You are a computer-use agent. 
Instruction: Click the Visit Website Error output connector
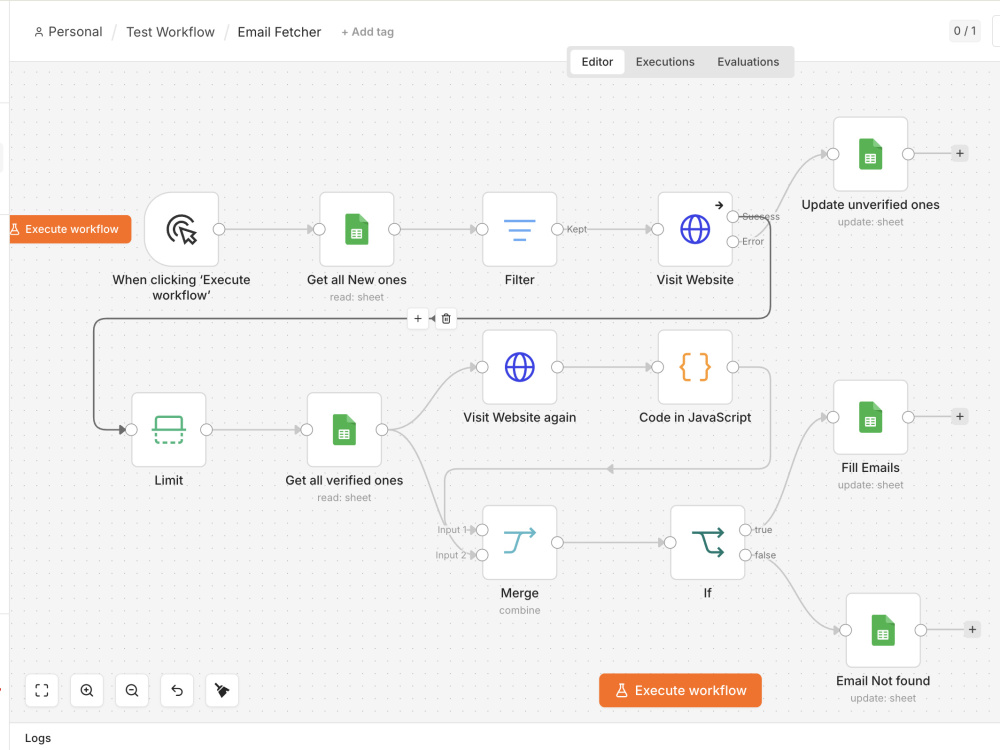tap(733, 242)
